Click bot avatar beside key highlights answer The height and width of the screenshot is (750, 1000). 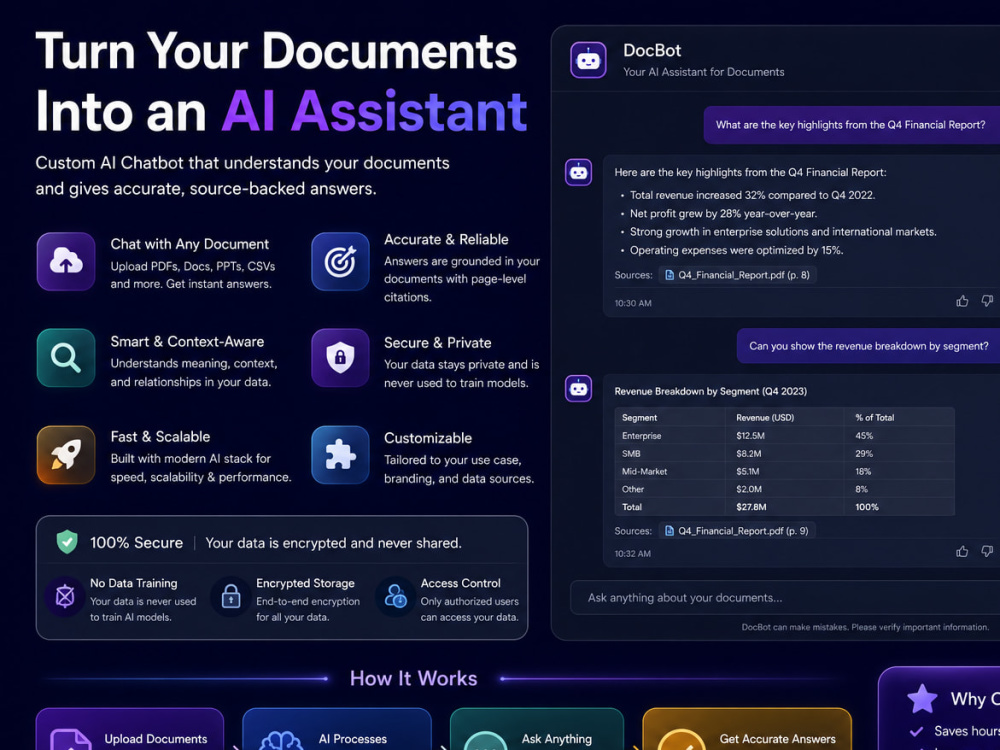578,172
